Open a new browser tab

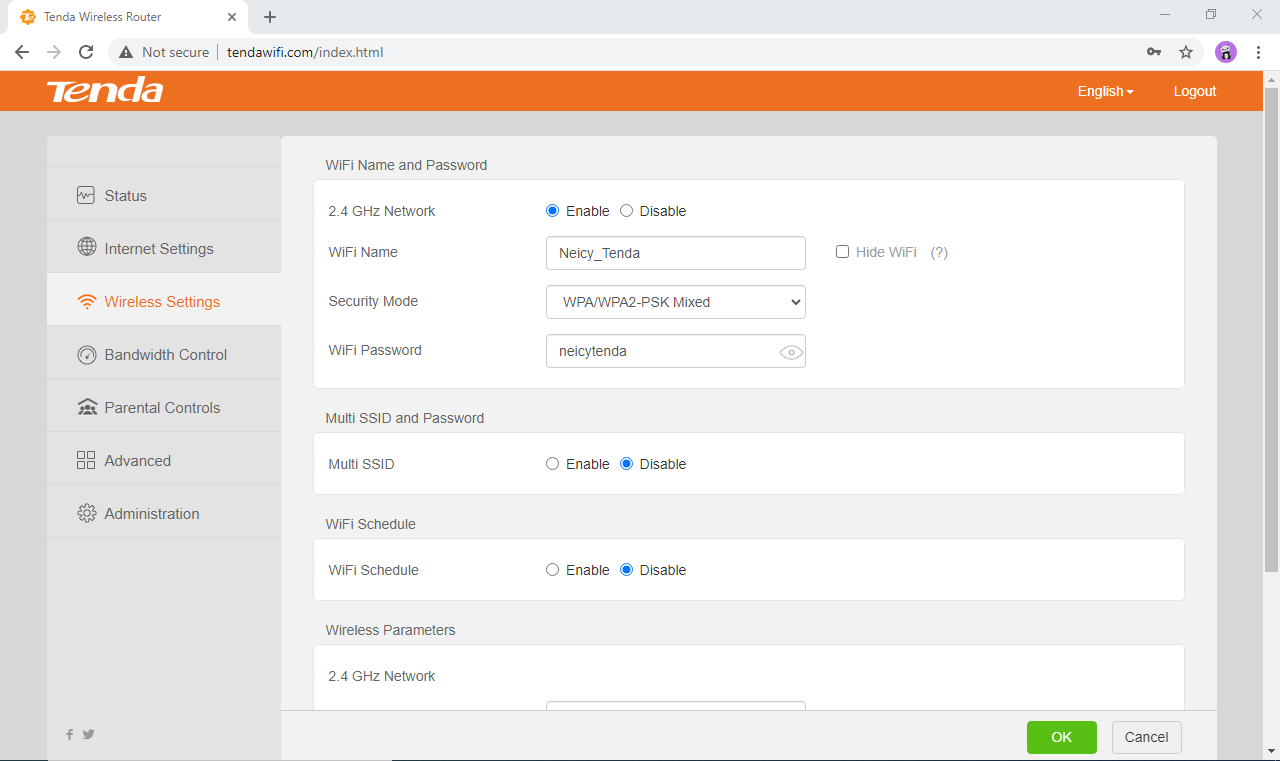[x=270, y=17]
